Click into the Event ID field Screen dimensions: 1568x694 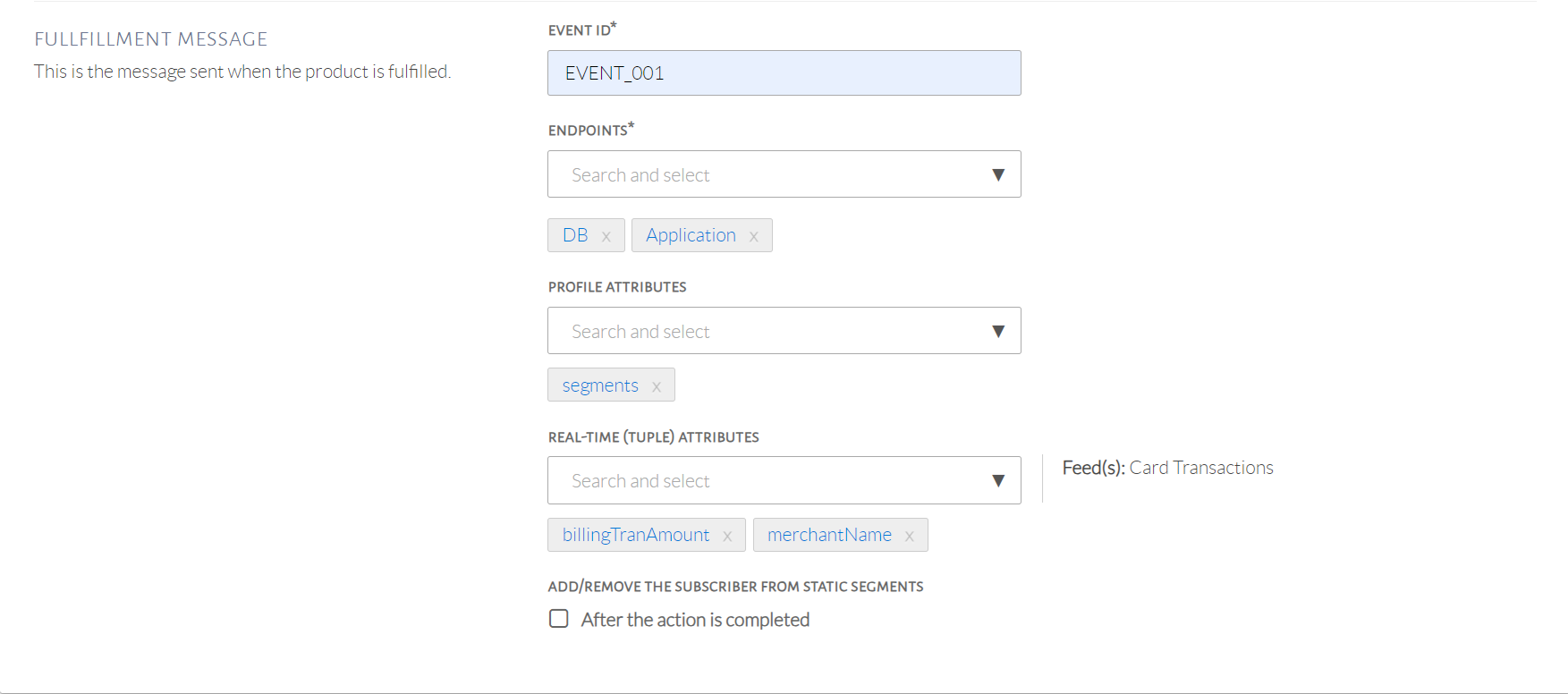click(x=784, y=73)
